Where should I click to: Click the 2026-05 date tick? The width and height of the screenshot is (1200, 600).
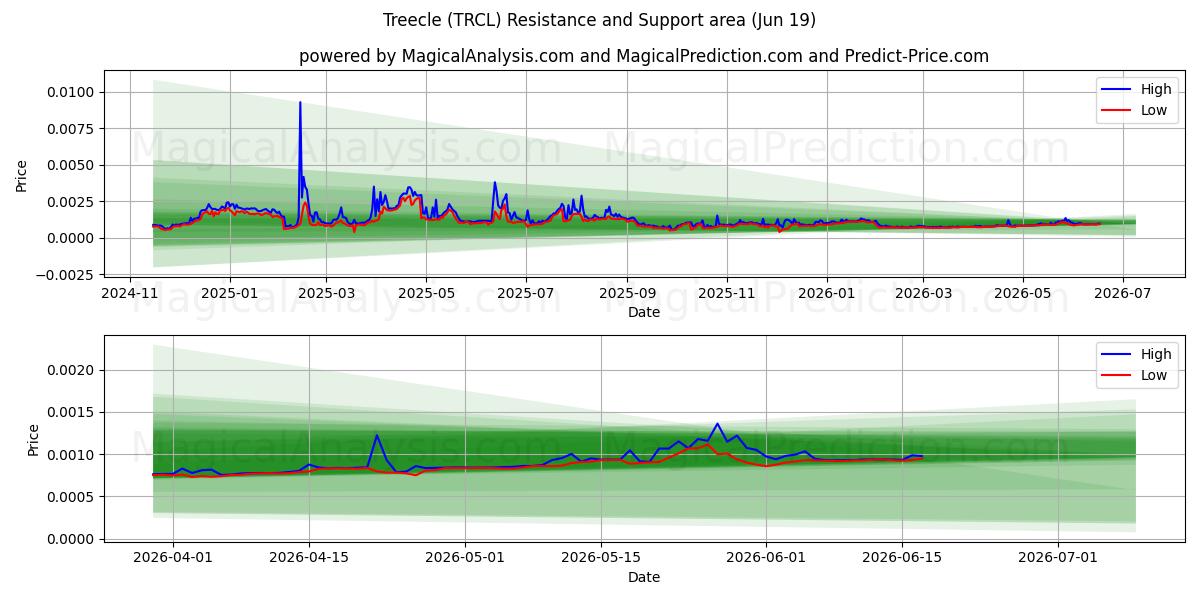point(1023,294)
